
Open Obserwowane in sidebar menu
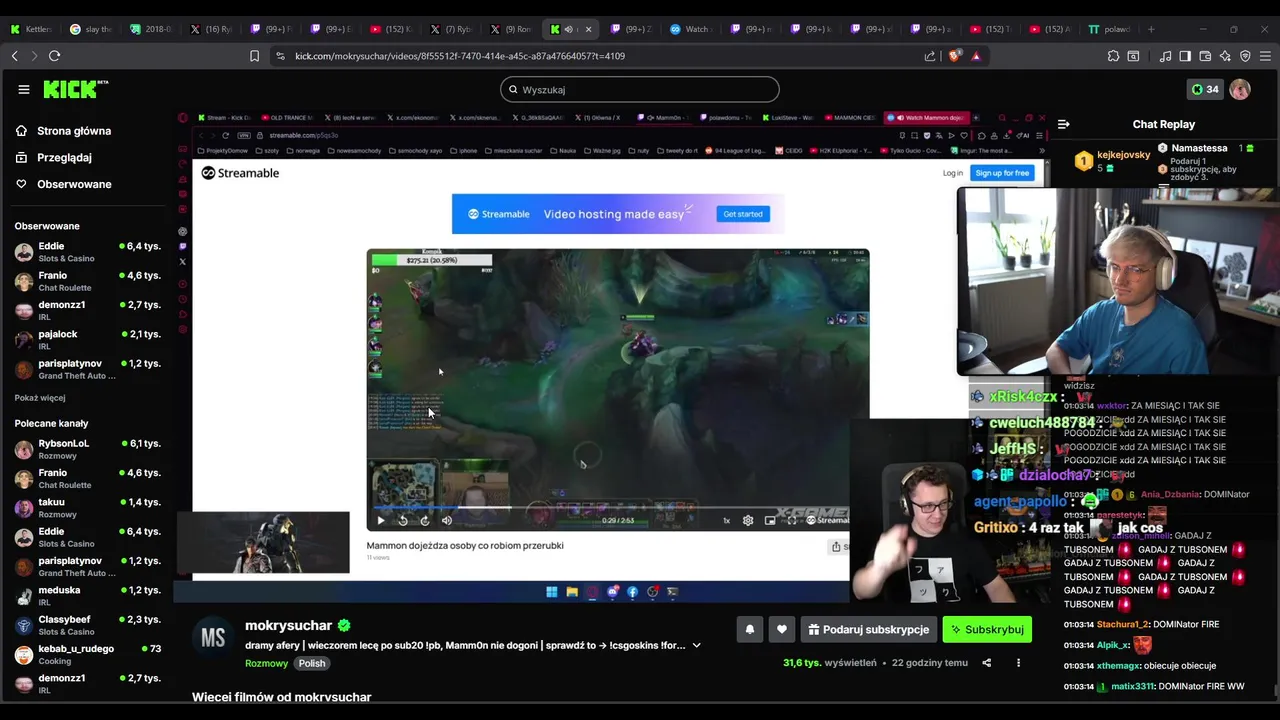coord(74,184)
